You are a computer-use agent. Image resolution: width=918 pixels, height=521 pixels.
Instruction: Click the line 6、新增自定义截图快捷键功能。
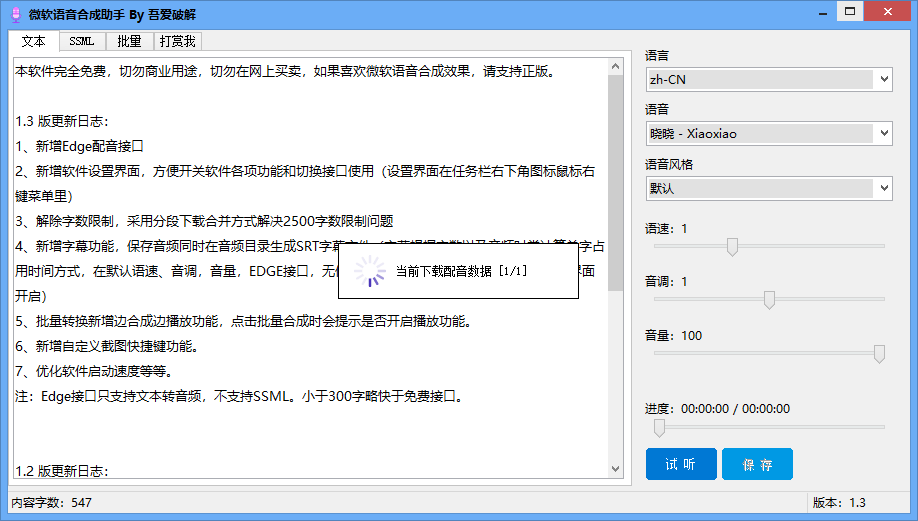(109, 347)
